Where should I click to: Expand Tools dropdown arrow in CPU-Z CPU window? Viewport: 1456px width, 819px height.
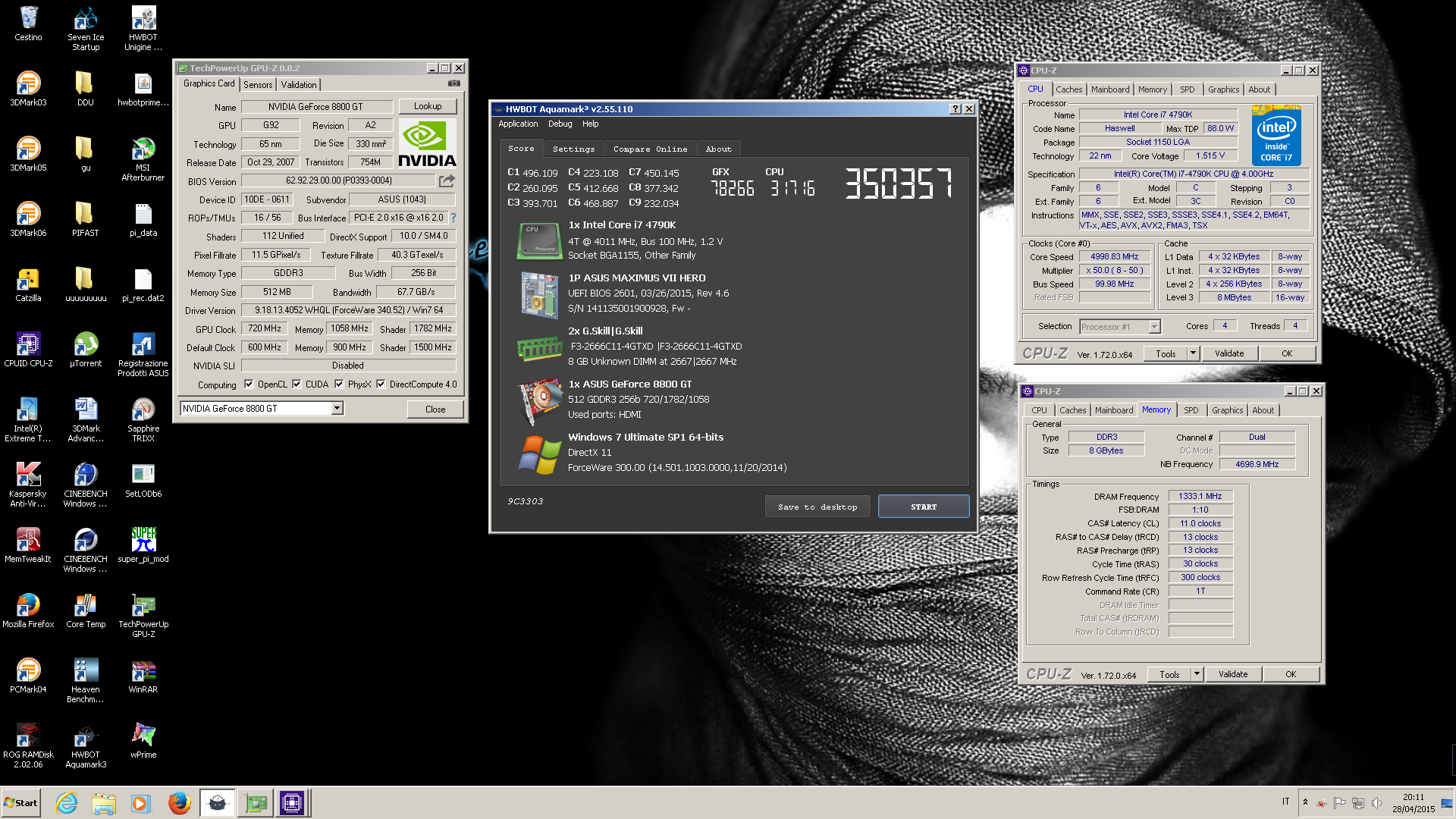coord(1192,353)
